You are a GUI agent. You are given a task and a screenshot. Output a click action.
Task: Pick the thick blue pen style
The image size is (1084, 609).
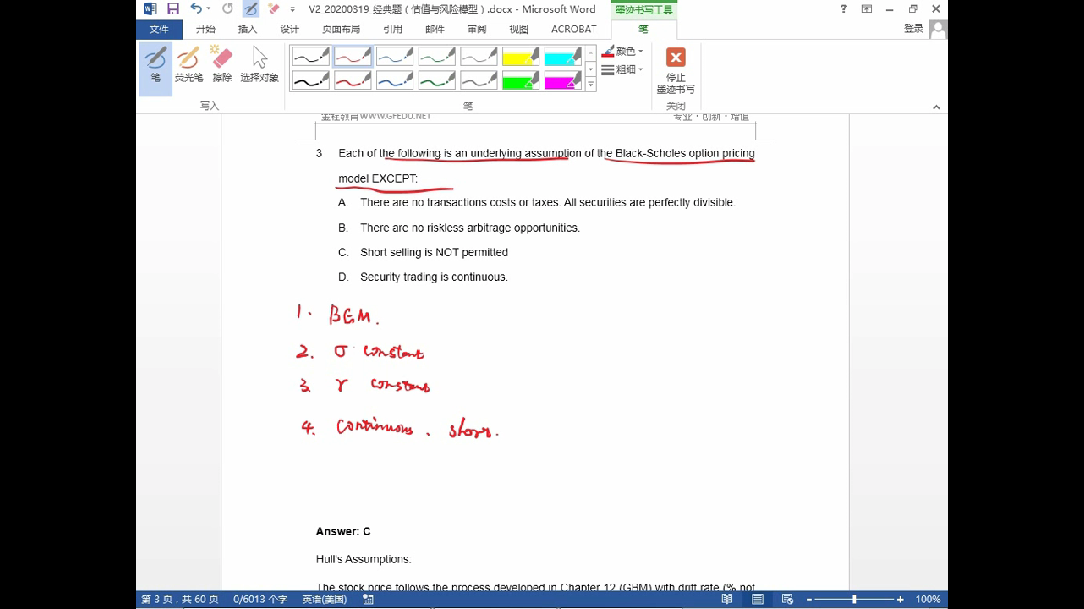(x=395, y=81)
